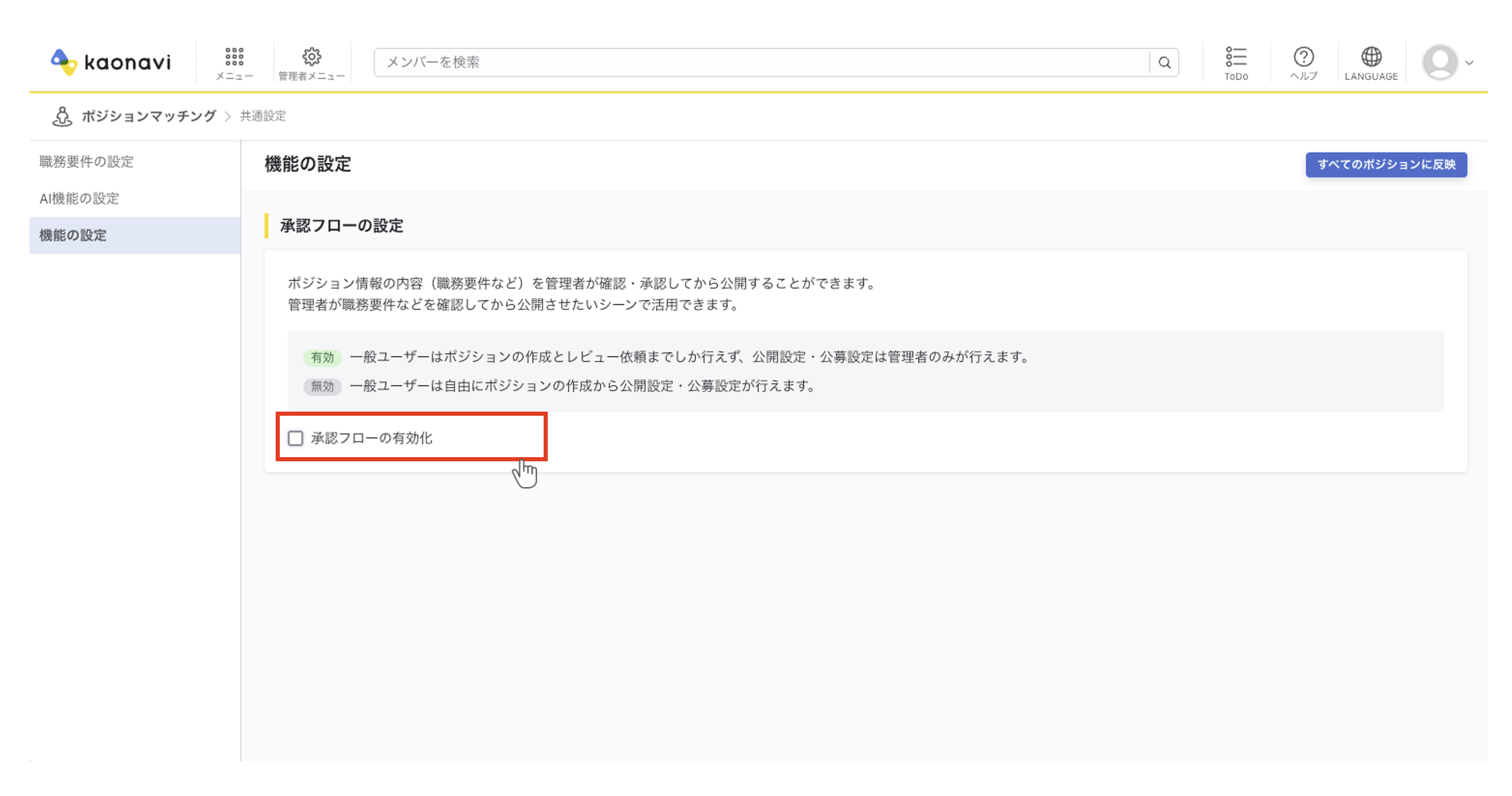This screenshot has width=1512, height=796.
Task: Click the 共通設定 breadcrumb text
Action: [263, 116]
